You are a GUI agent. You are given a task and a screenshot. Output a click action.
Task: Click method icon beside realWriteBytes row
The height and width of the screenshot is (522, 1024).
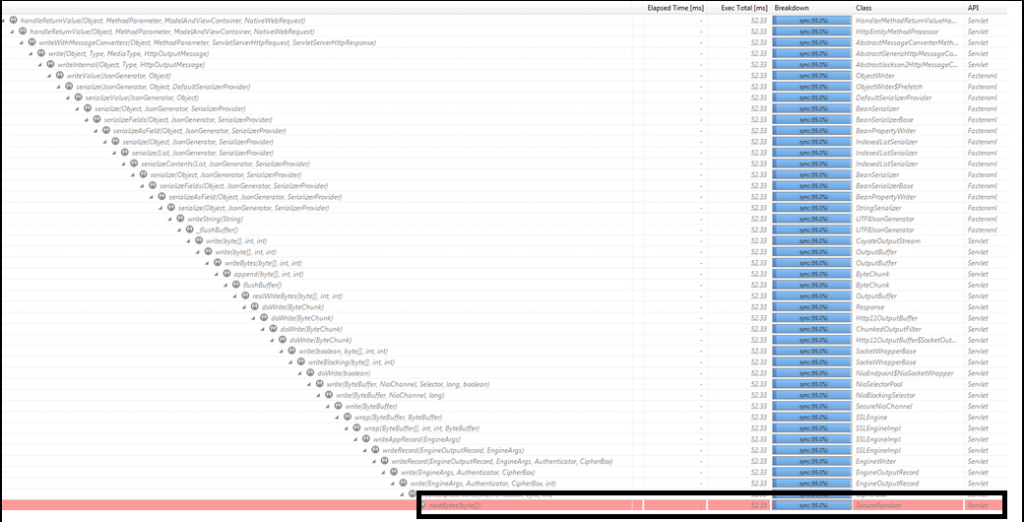coord(245,296)
